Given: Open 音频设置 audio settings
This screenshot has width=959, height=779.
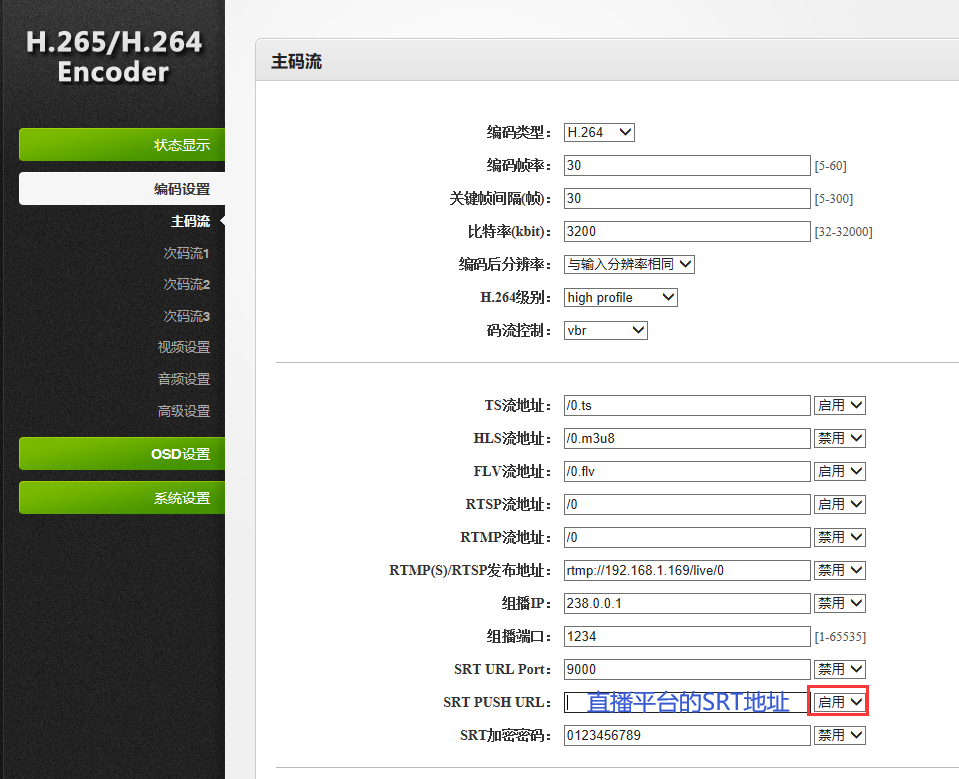Looking at the screenshot, I should pyautogui.click(x=183, y=379).
